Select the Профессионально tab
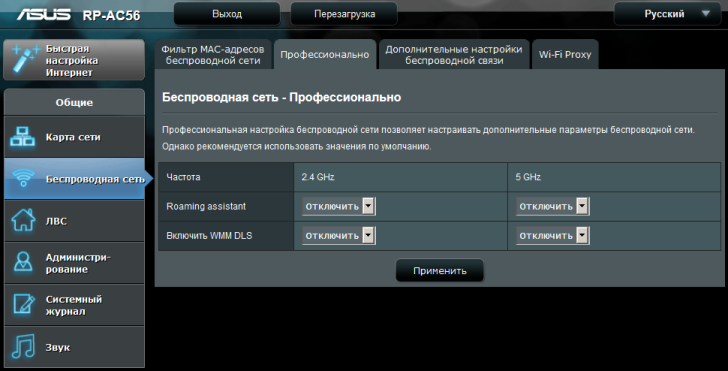728x371 pixels. [x=325, y=55]
